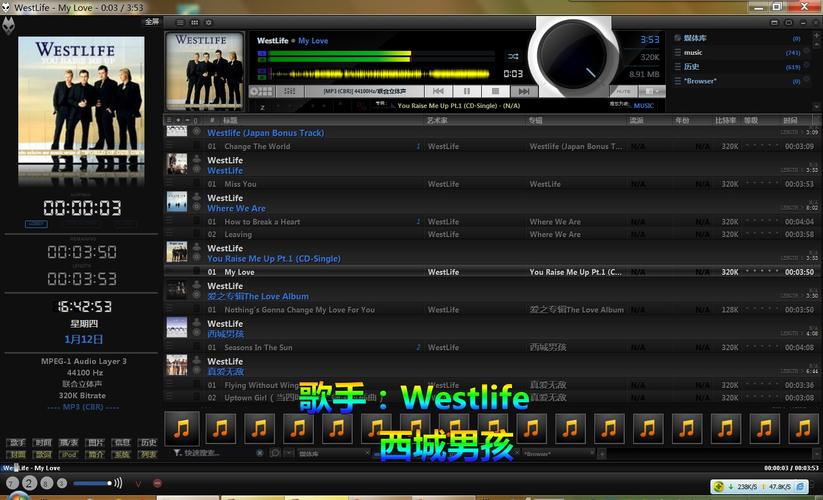Click the red V icon

138,484
